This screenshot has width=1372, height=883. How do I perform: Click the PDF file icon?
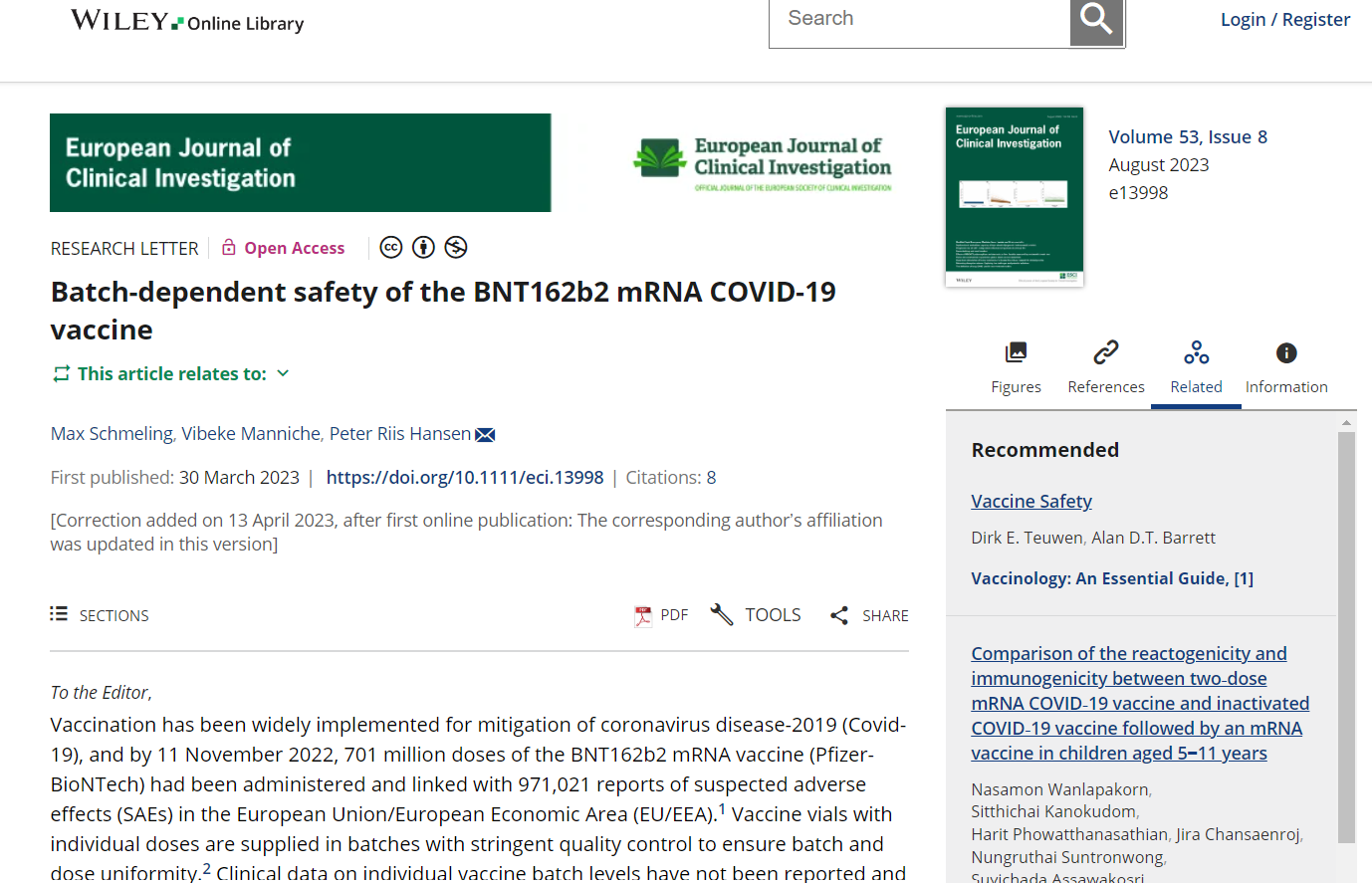[643, 616]
